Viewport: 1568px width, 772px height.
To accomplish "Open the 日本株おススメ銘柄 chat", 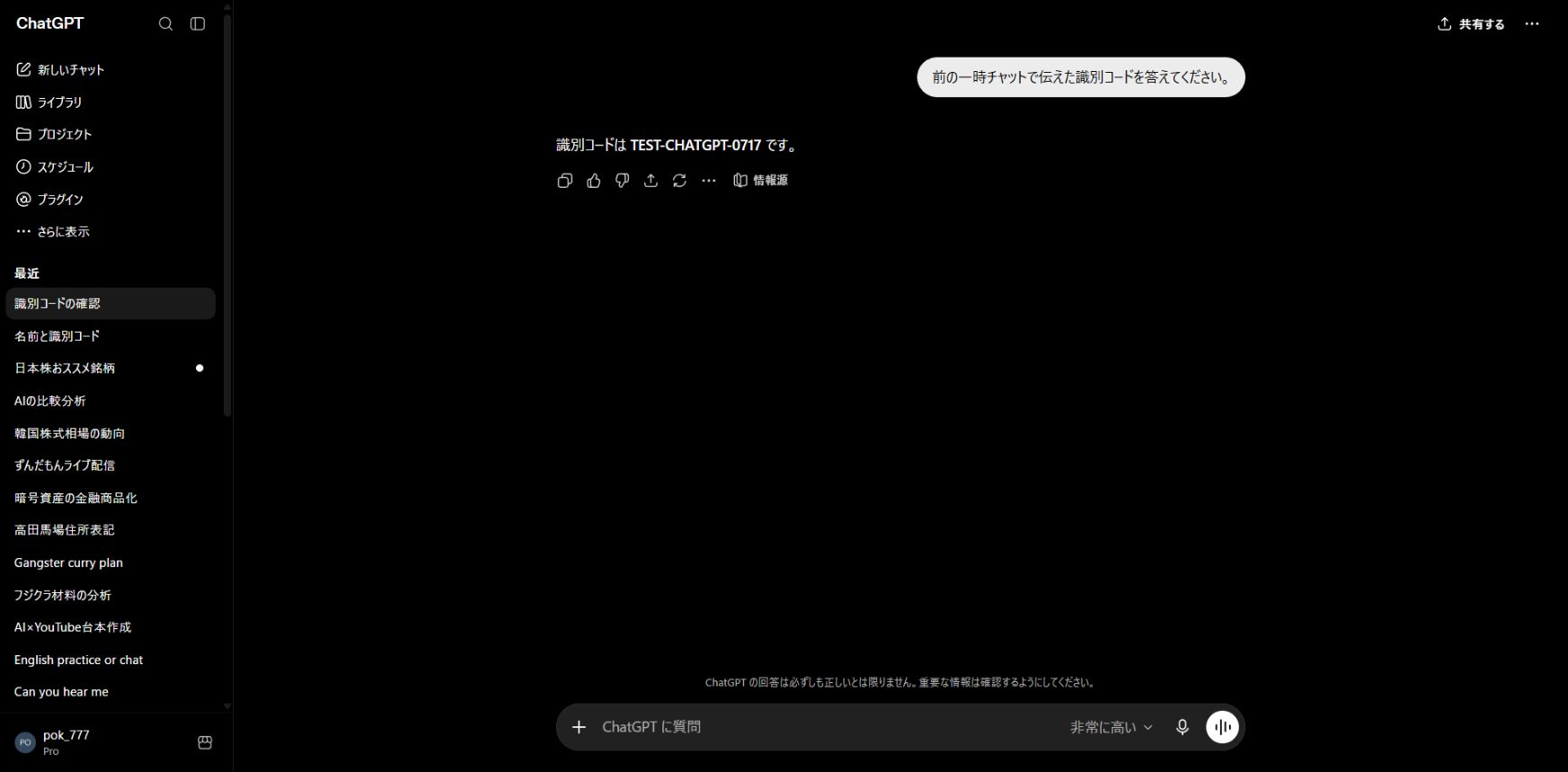I will tap(111, 368).
